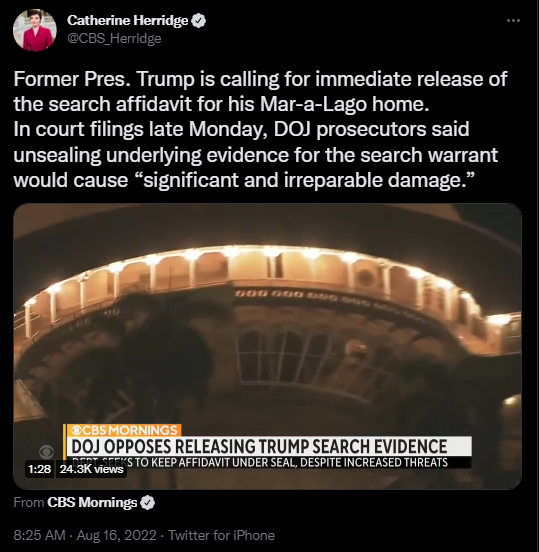
Task: Open Catherine Herridge display name link
Action: [x=127, y=20]
